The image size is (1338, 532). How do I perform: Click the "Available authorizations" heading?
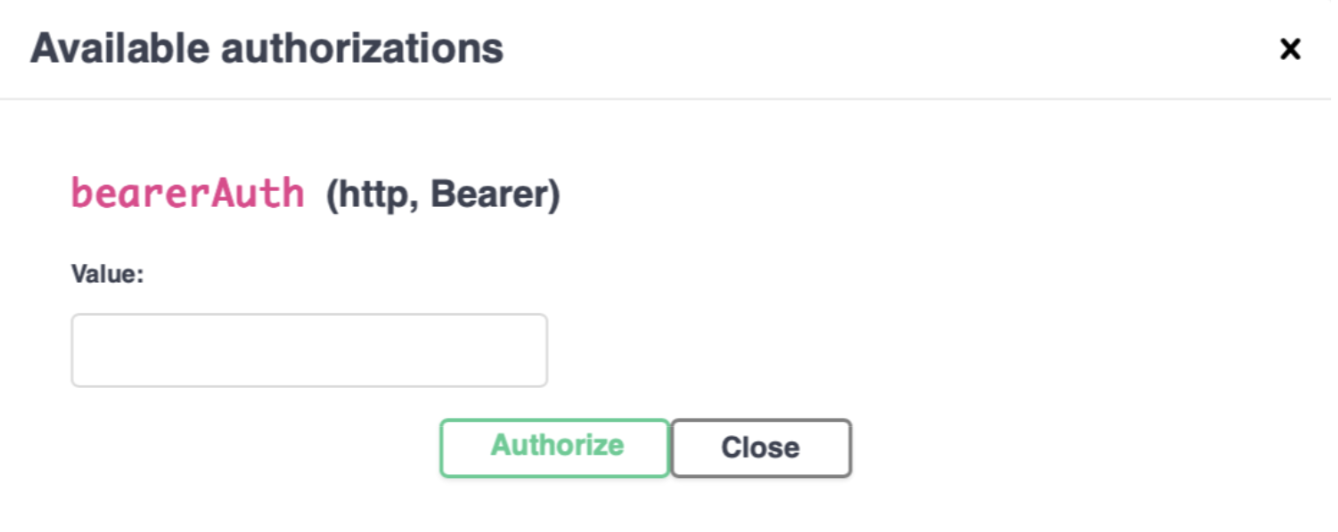coord(267,48)
